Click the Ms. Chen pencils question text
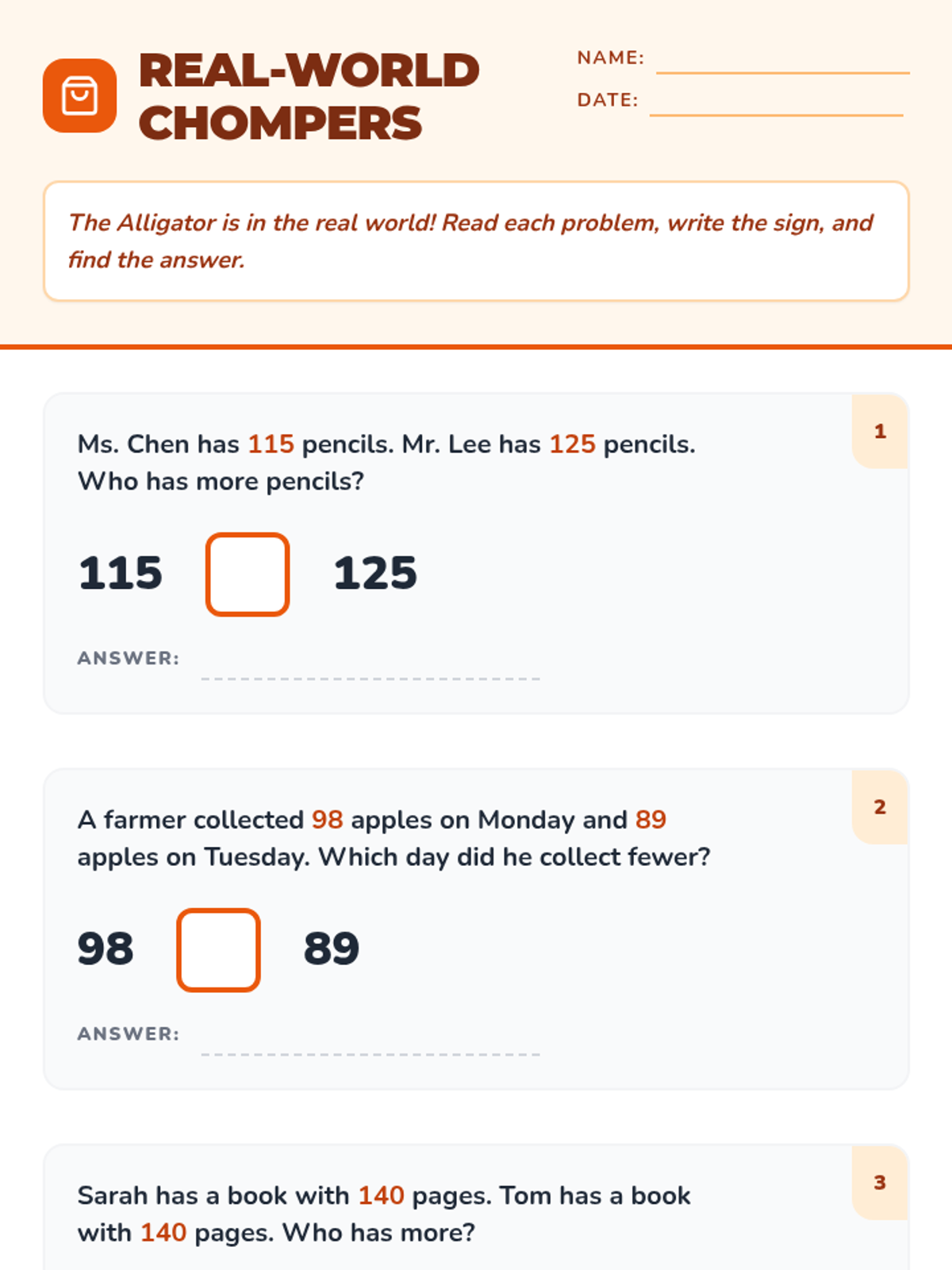Screen dimensions: 952x1270 pyautogui.click(x=386, y=463)
